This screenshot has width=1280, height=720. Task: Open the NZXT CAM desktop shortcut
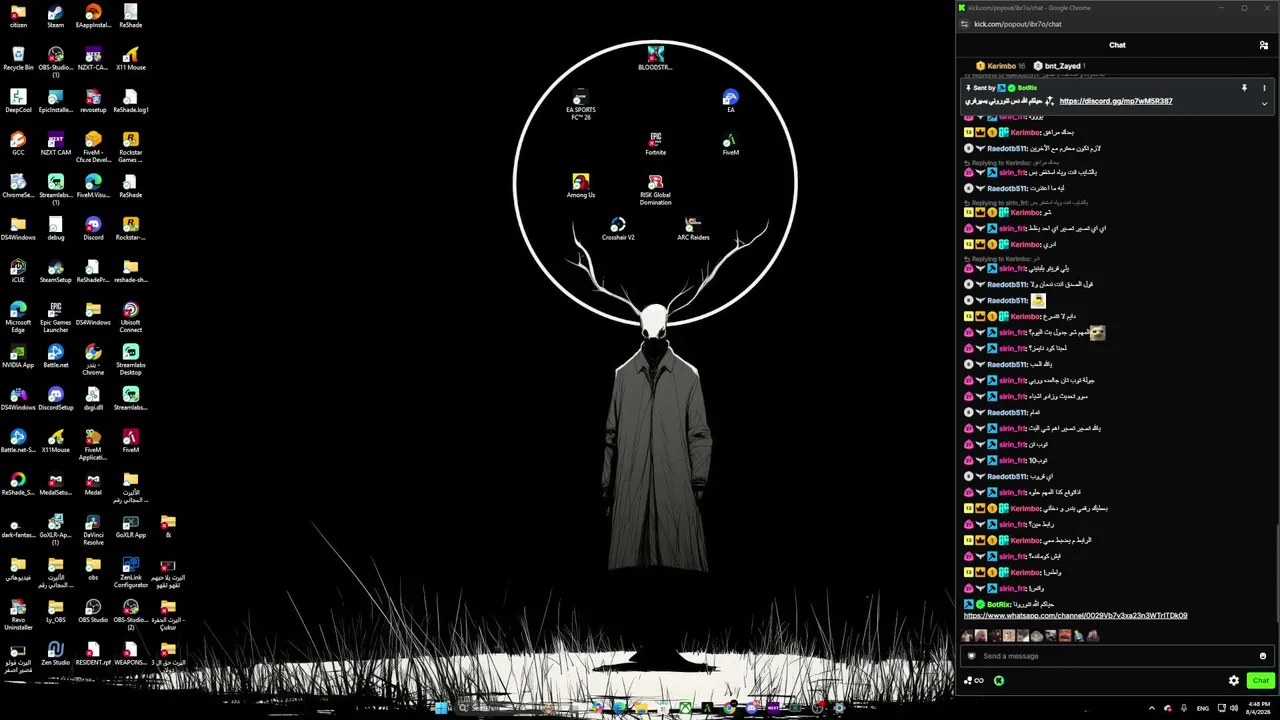(x=55, y=144)
